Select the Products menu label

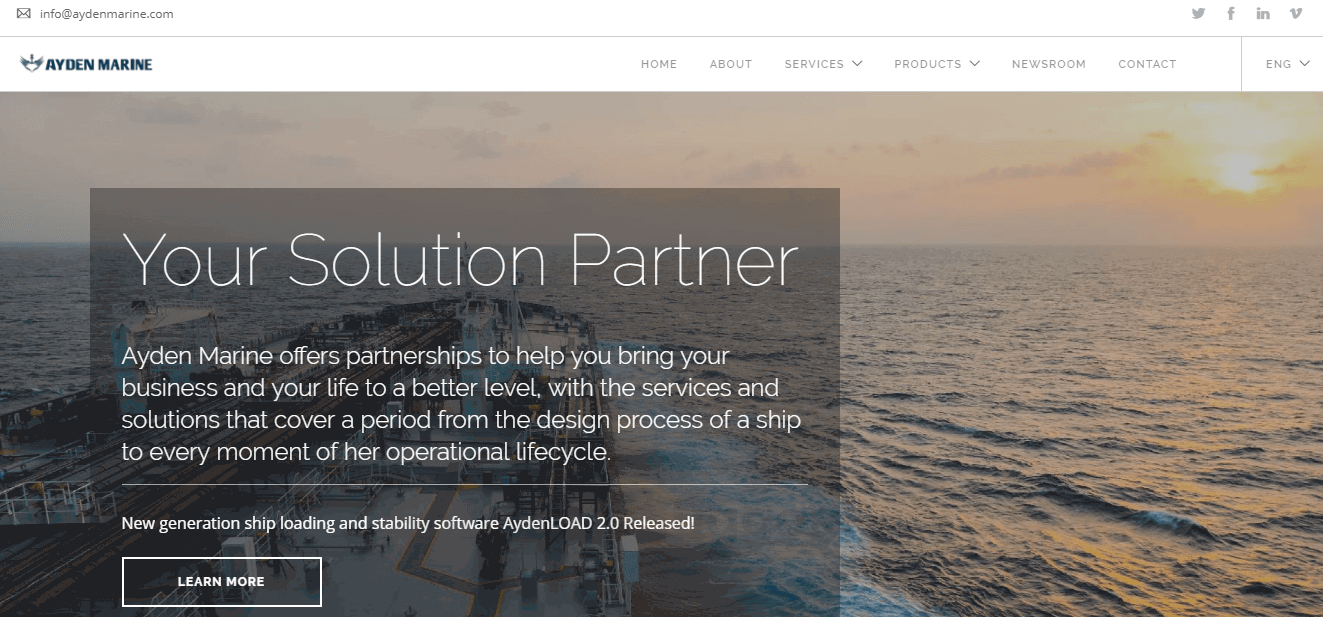tap(927, 64)
